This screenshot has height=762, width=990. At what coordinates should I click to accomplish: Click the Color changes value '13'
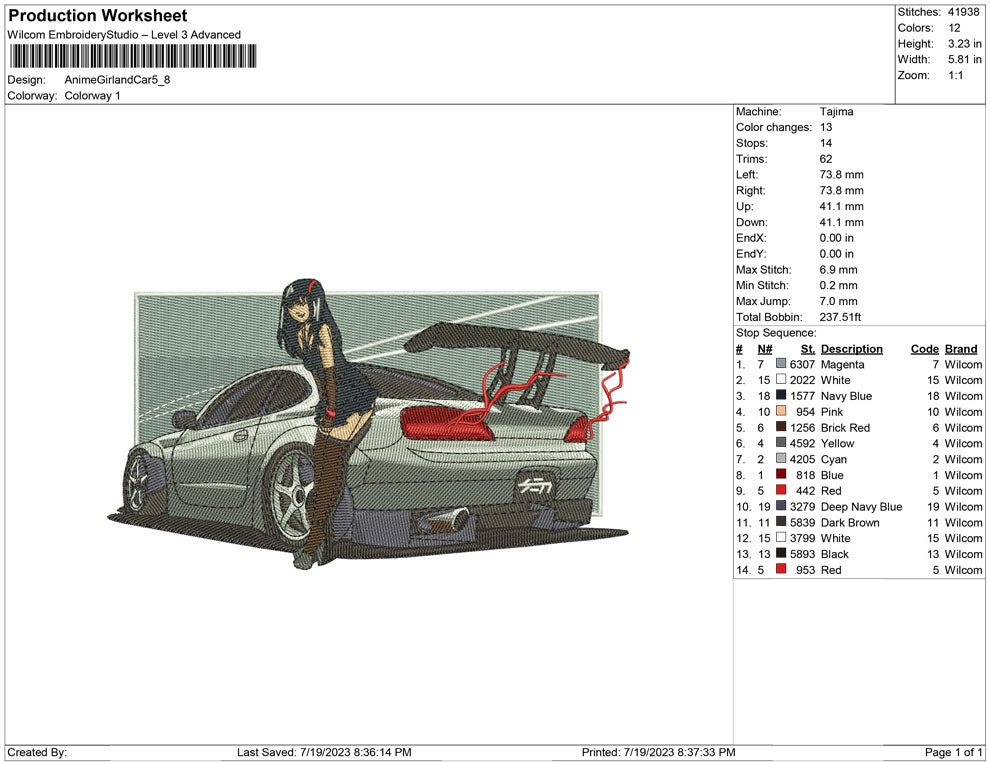(x=826, y=127)
